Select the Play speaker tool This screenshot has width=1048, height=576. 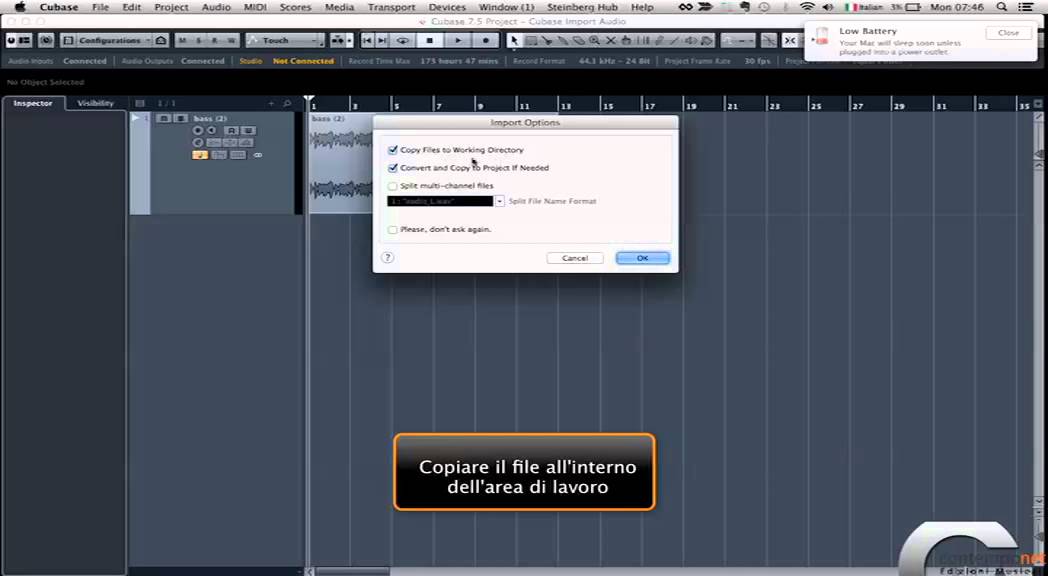691,41
